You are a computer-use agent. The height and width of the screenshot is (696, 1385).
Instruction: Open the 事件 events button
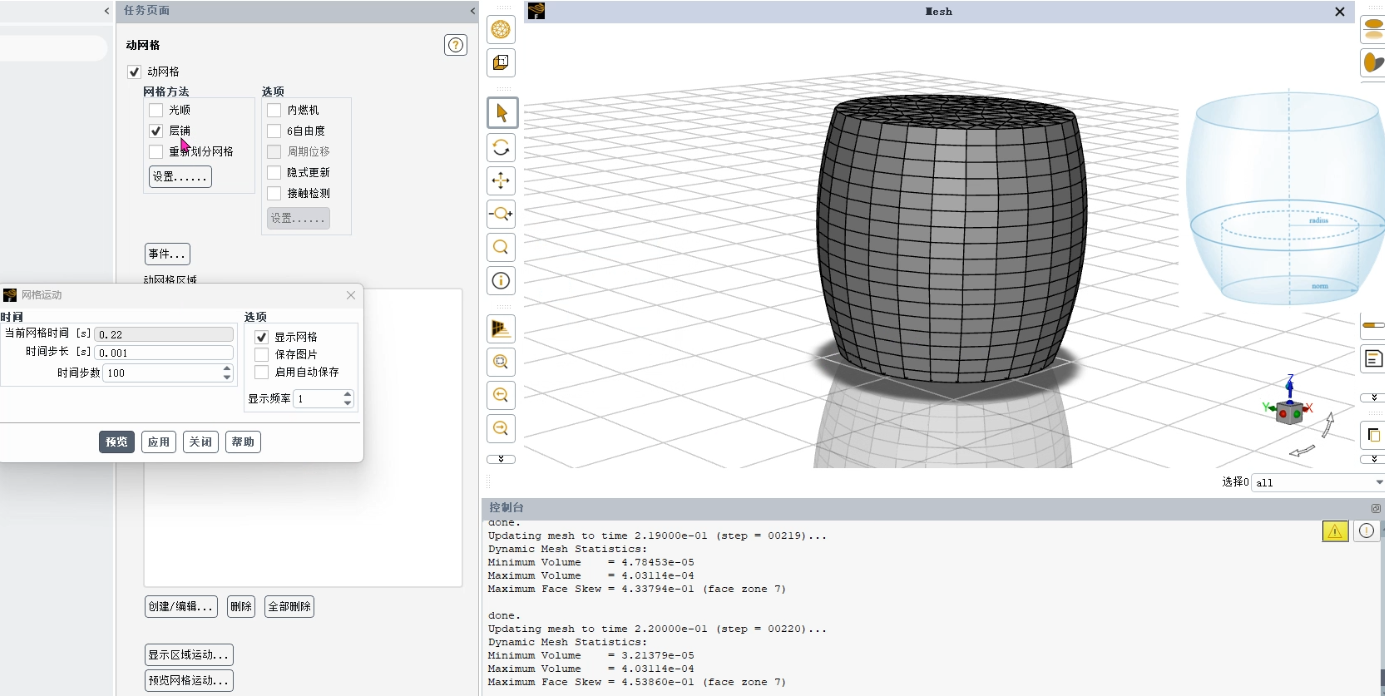click(x=167, y=254)
